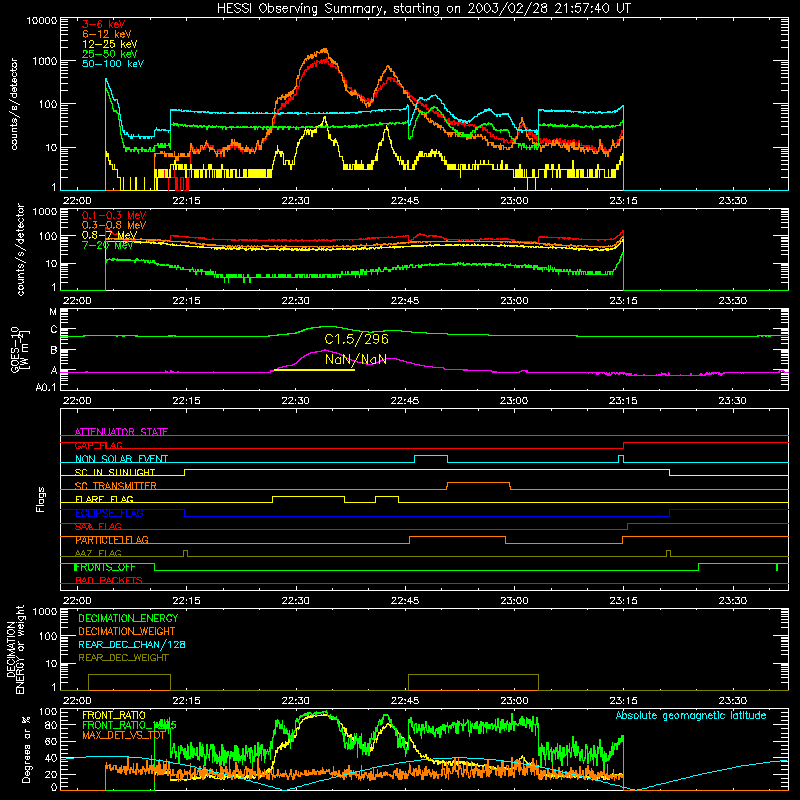Click the GOES-10 axis label
Viewport: 800px width, 800px height.
pyautogui.click(x=20, y=350)
